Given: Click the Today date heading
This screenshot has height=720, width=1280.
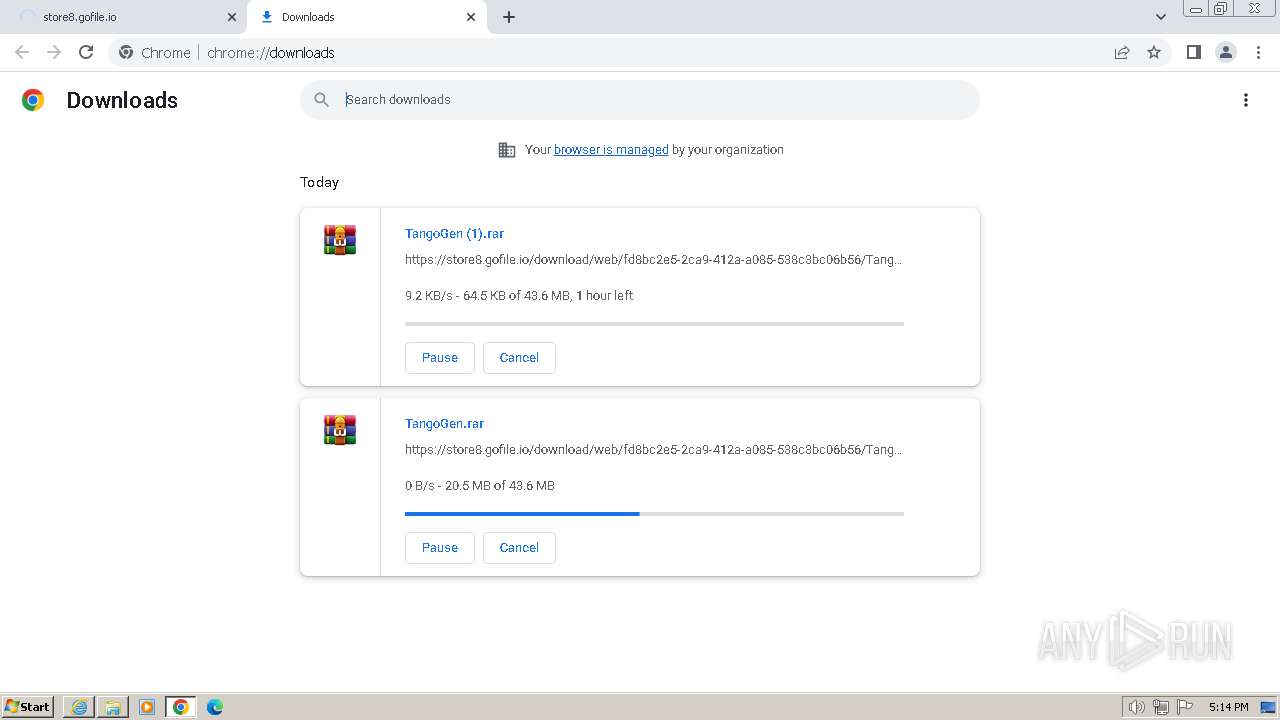Looking at the screenshot, I should coord(319,182).
